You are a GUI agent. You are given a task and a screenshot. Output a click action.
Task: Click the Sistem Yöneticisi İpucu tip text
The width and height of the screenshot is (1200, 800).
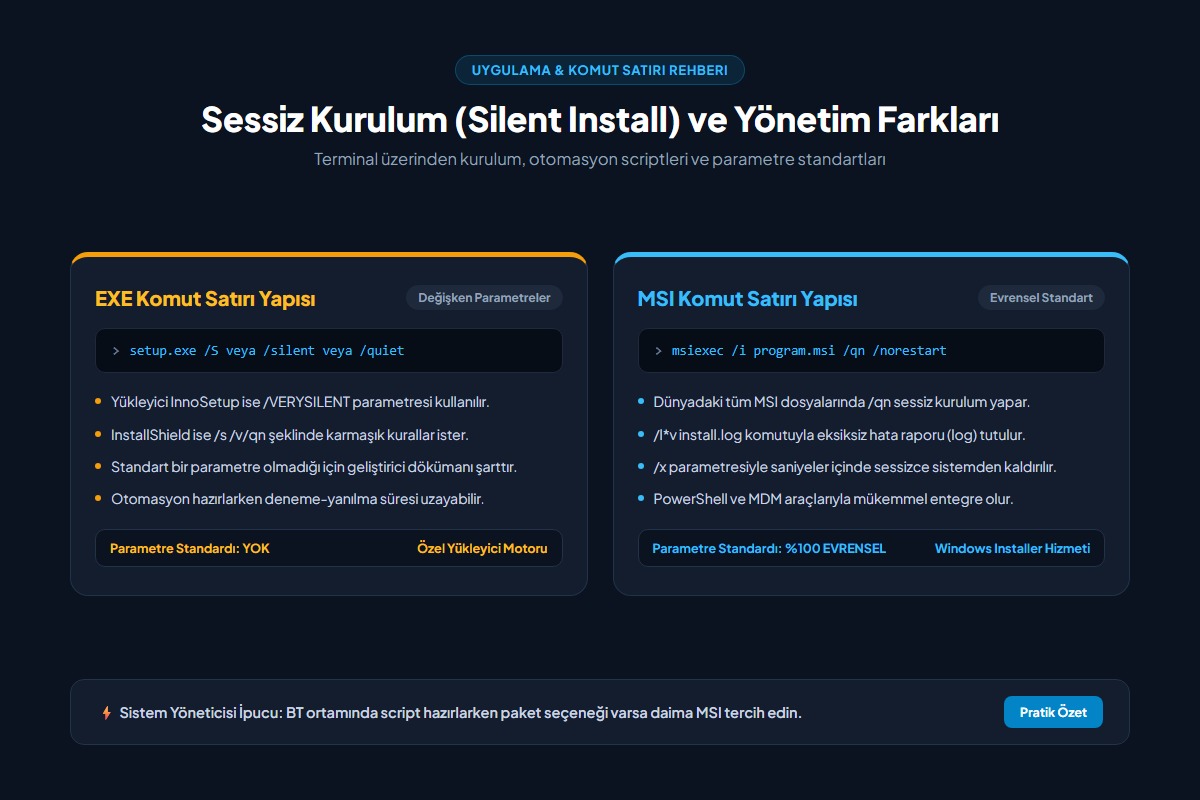(460, 713)
